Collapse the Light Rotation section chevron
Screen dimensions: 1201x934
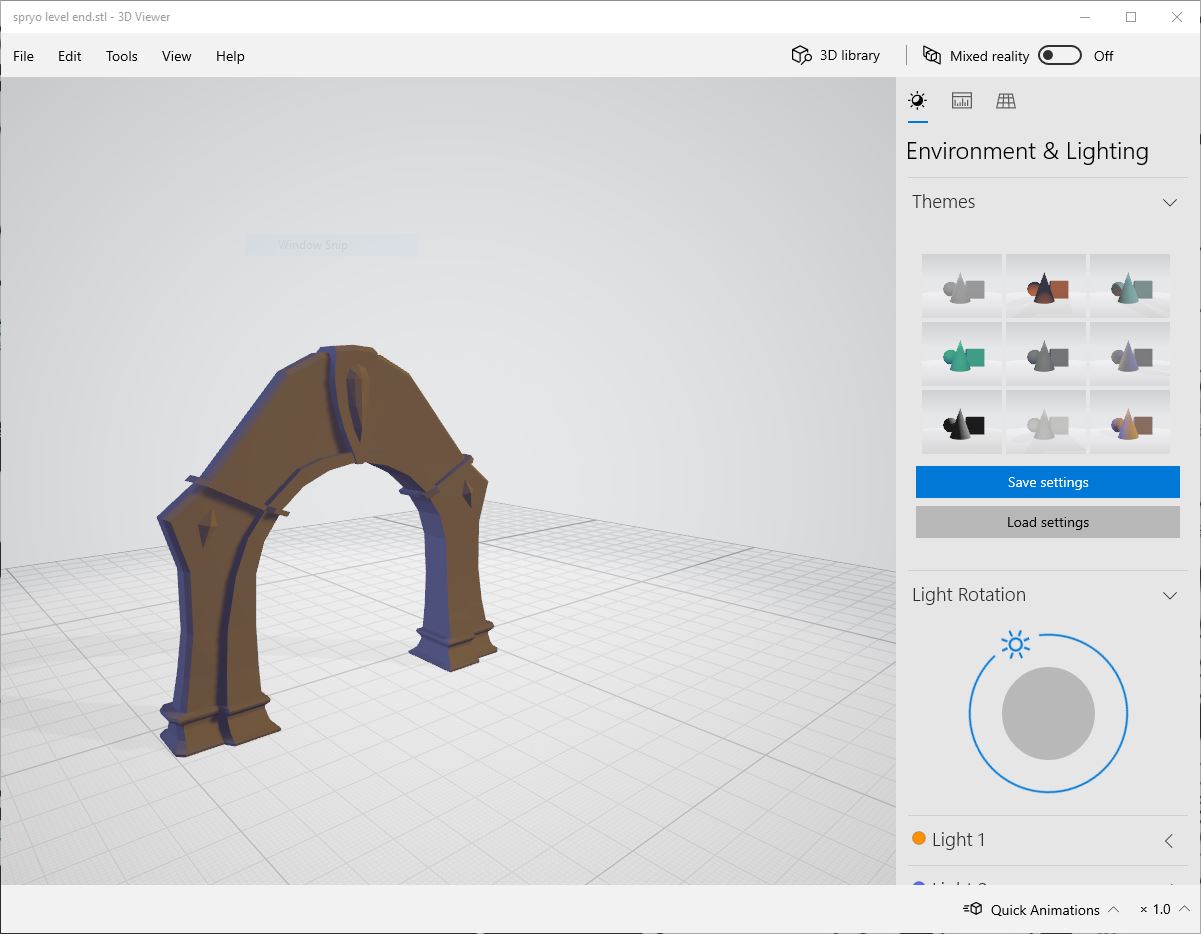tap(1170, 595)
